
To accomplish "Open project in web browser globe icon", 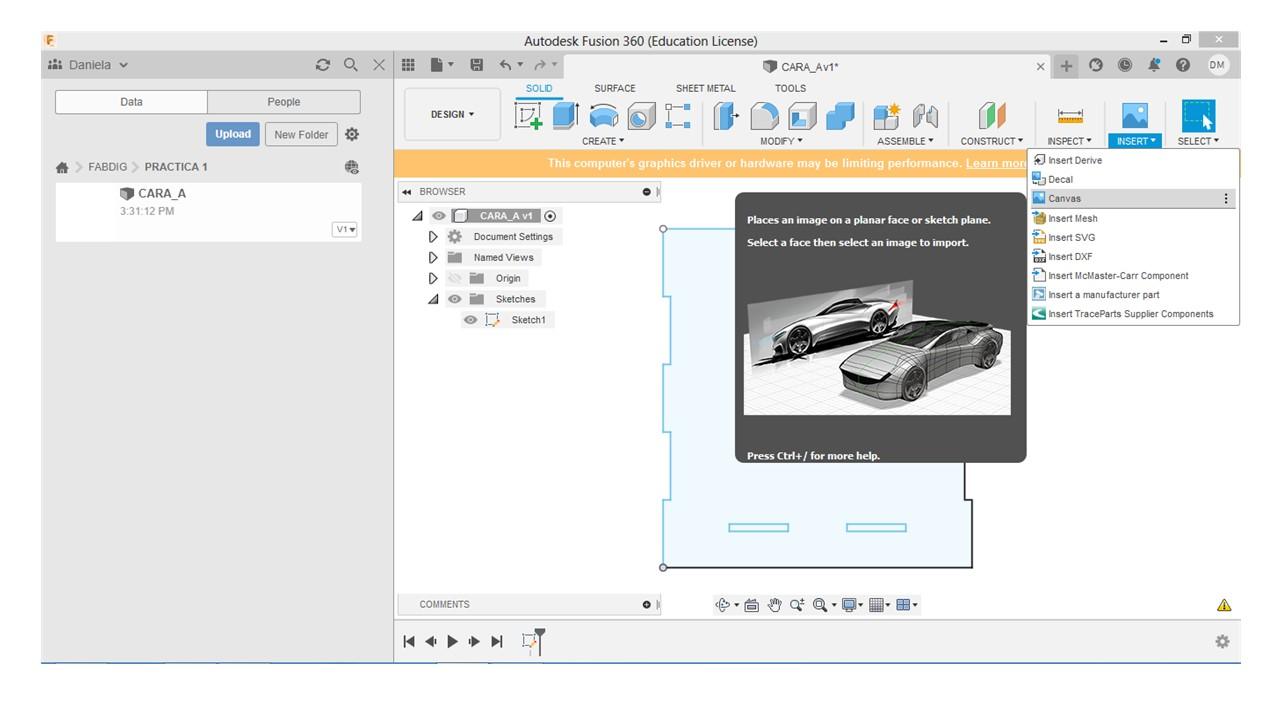I will 351,167.
